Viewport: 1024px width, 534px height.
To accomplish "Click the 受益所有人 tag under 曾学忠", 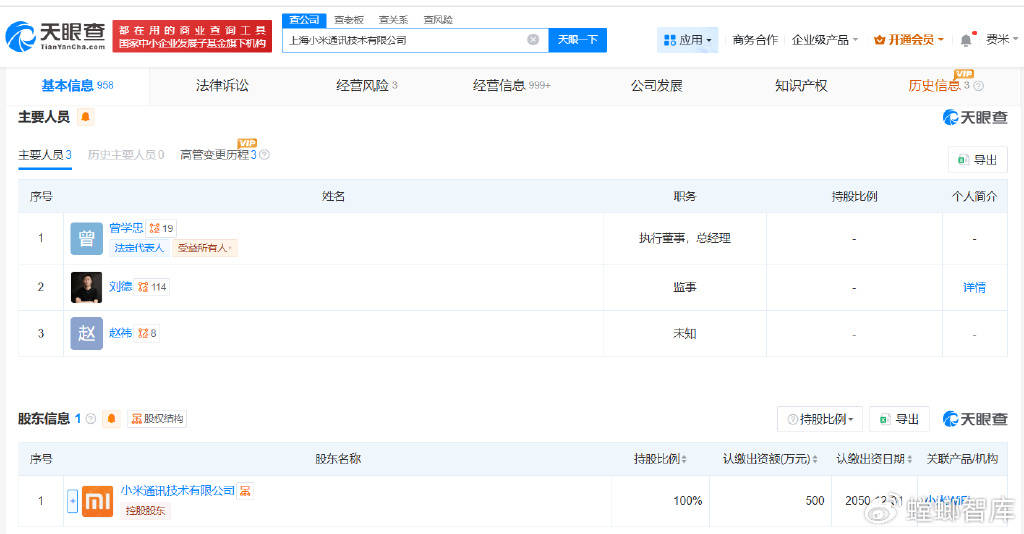I will coord(204,248).
